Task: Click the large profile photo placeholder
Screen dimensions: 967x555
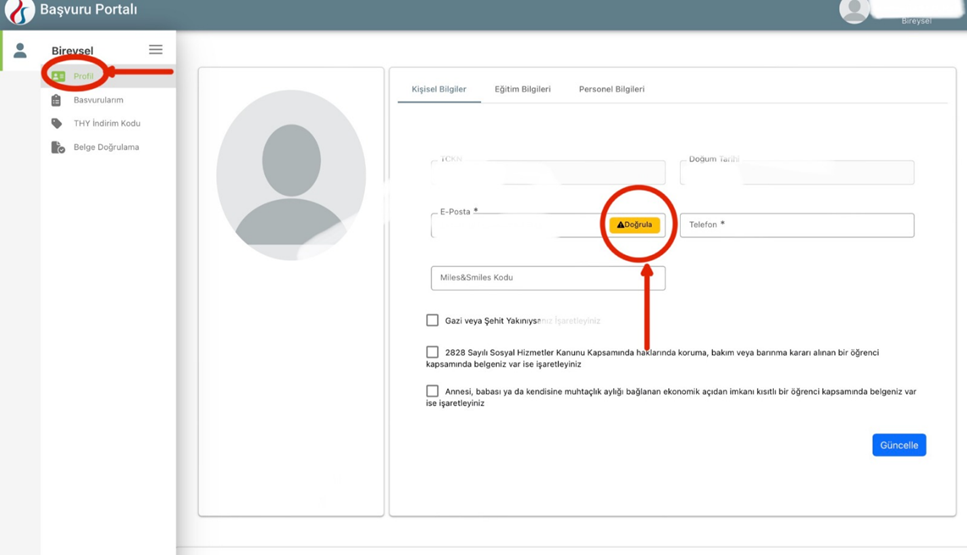Action: tap(291, 175)
